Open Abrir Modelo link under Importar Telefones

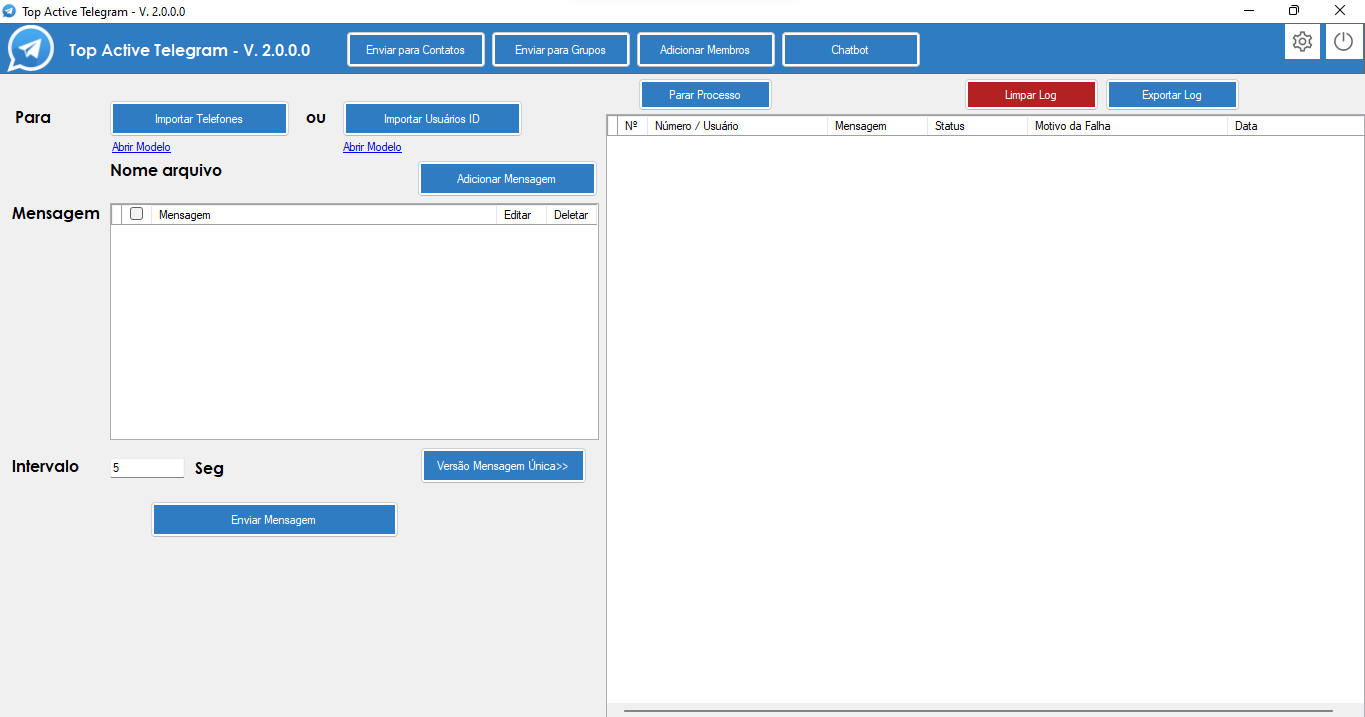point(141,147)
